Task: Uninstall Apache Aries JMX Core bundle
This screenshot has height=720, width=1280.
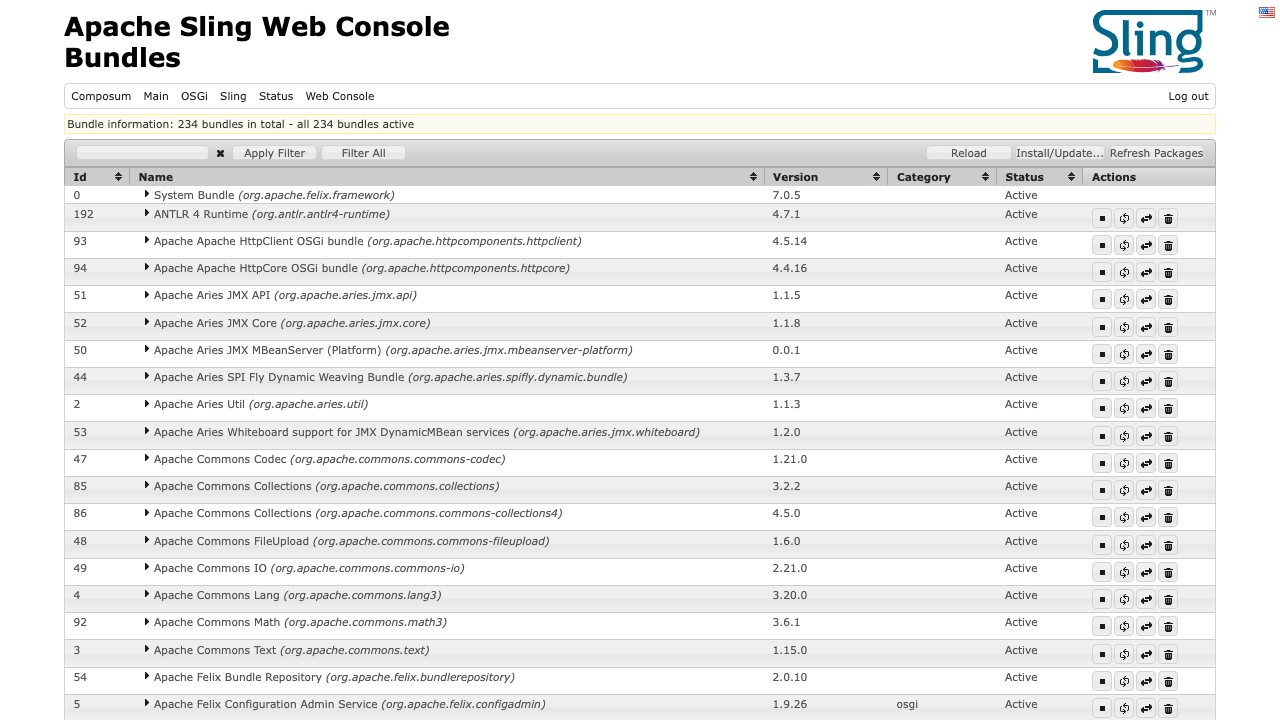Action: [x=1168, y=327]
